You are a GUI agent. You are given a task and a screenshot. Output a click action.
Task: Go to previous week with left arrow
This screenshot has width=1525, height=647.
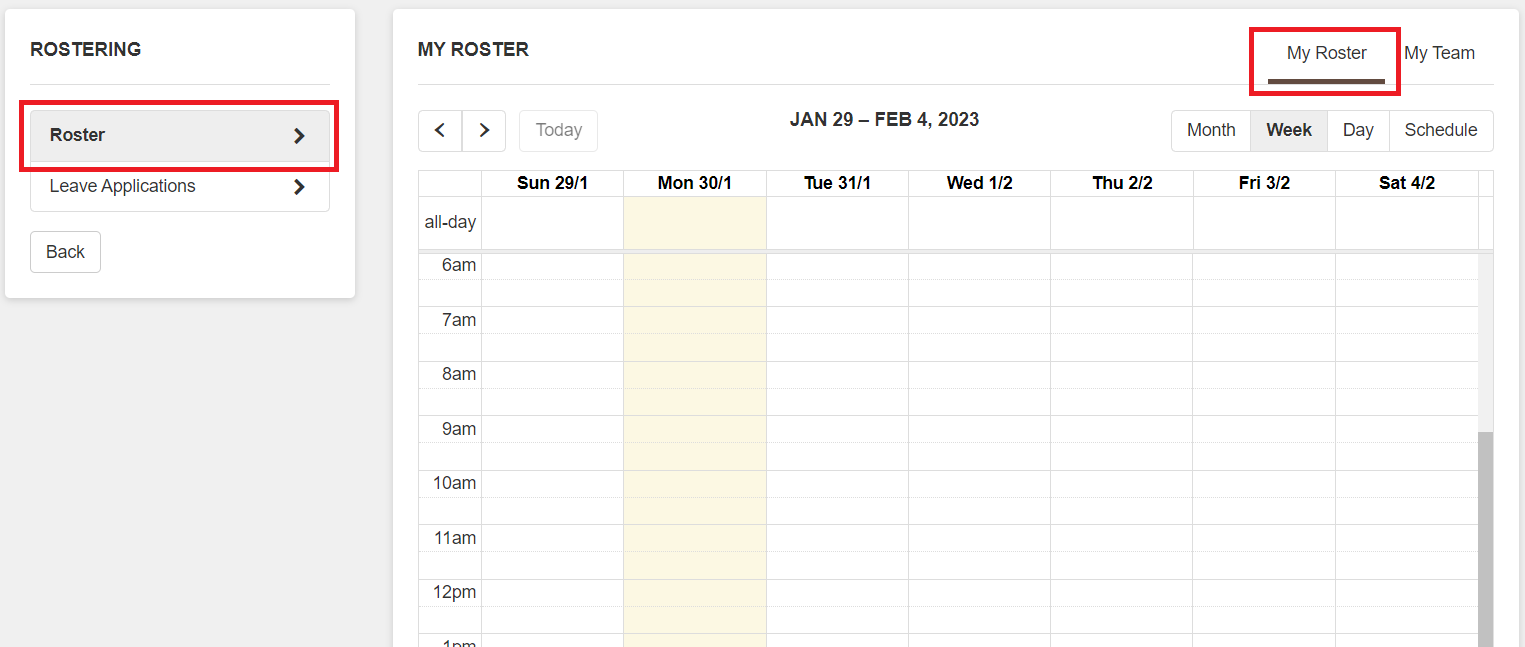(440, 131)
